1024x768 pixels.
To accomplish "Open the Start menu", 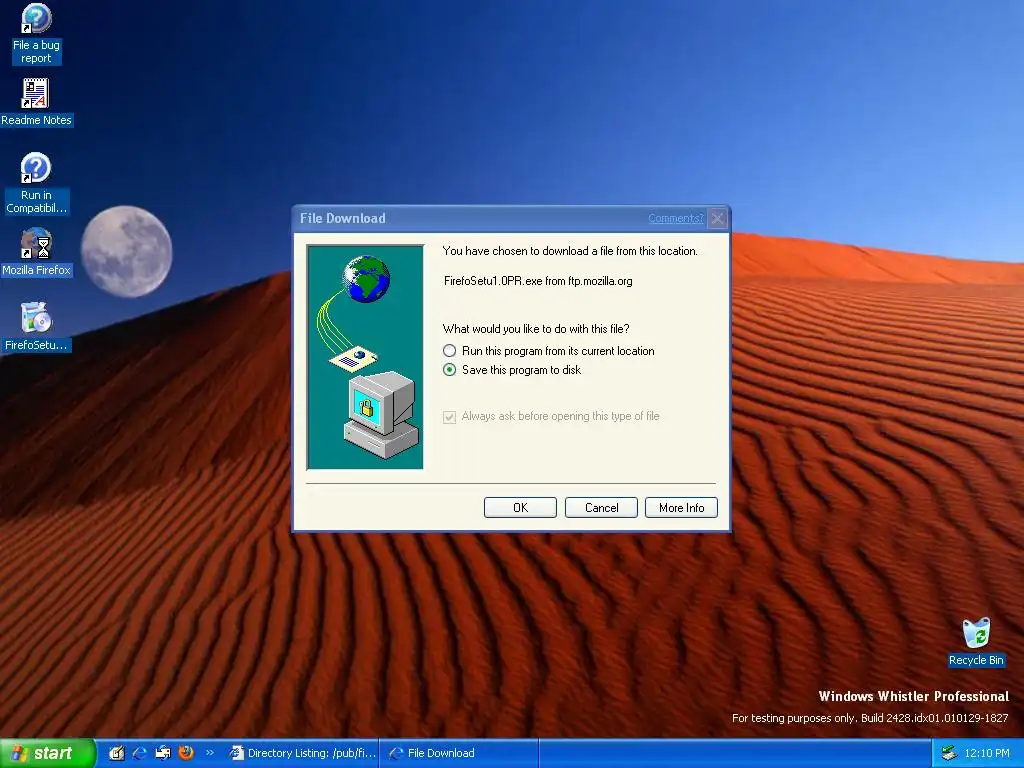I will pyautogui.click(x=48, y=753).
